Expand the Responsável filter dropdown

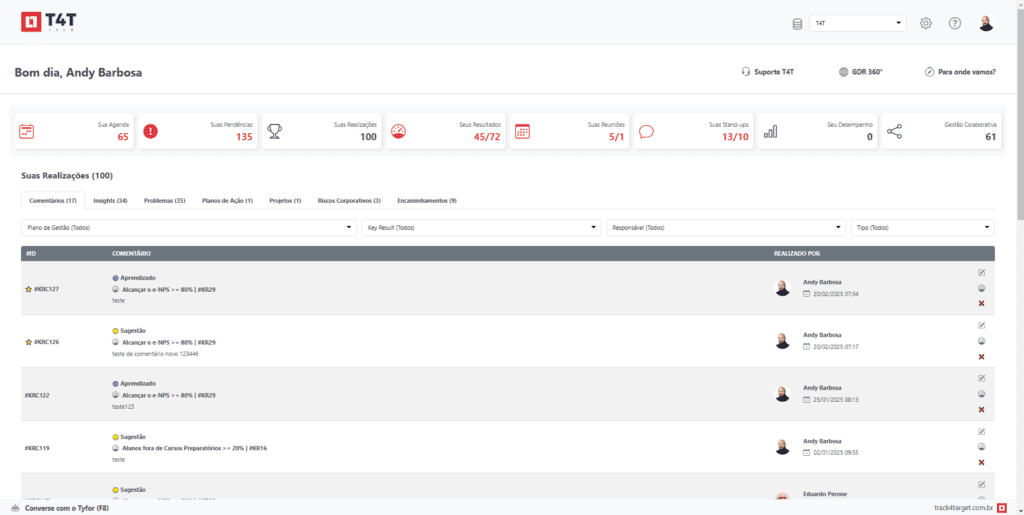point(726,228)
